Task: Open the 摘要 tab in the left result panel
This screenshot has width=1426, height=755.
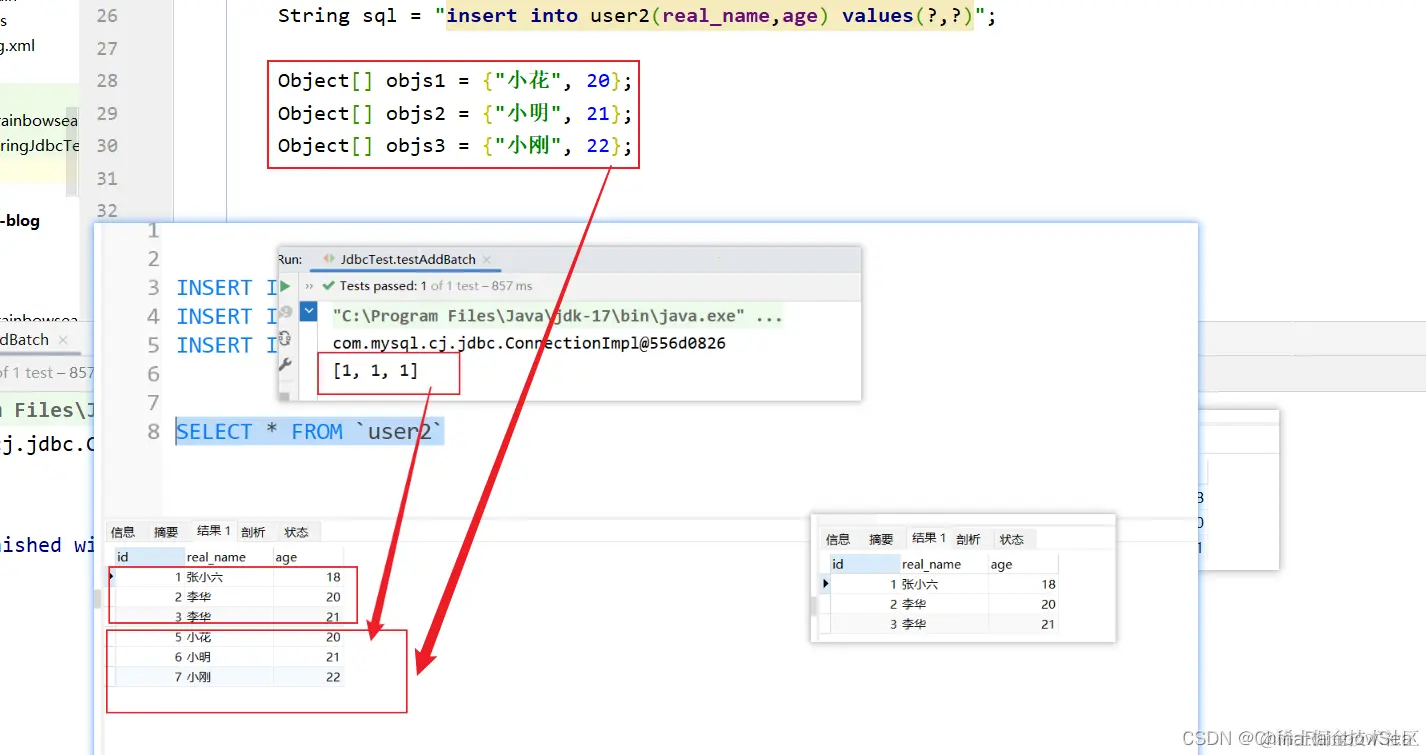Action: point(166,532)
